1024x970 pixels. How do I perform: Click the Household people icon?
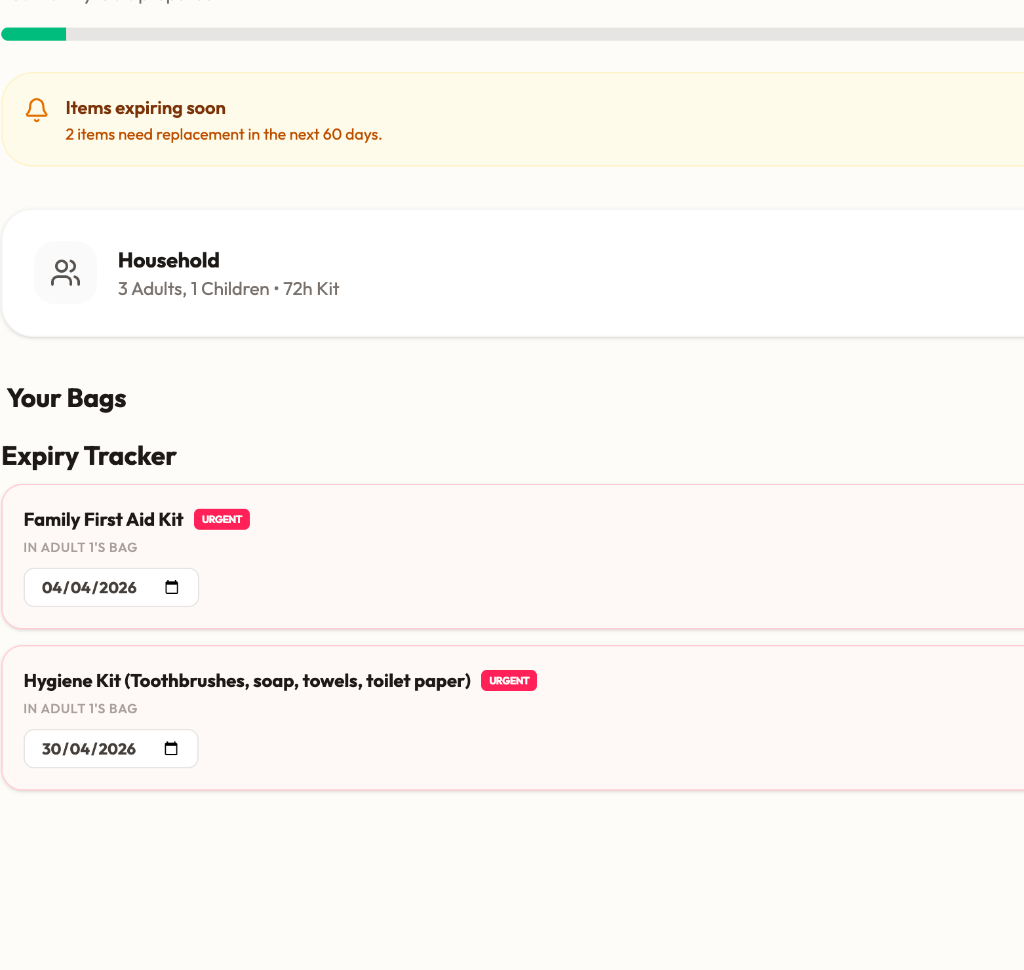(66, 273)
